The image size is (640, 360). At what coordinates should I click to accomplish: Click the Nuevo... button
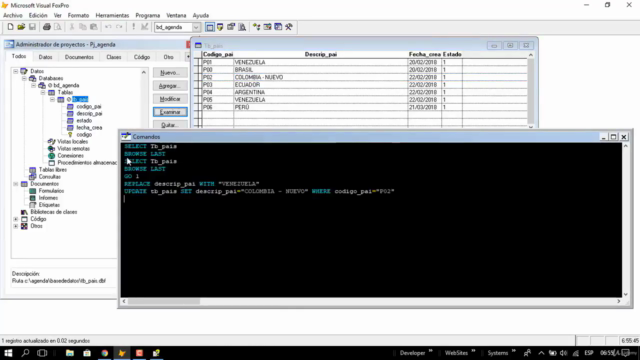click(x=170, y=73)
